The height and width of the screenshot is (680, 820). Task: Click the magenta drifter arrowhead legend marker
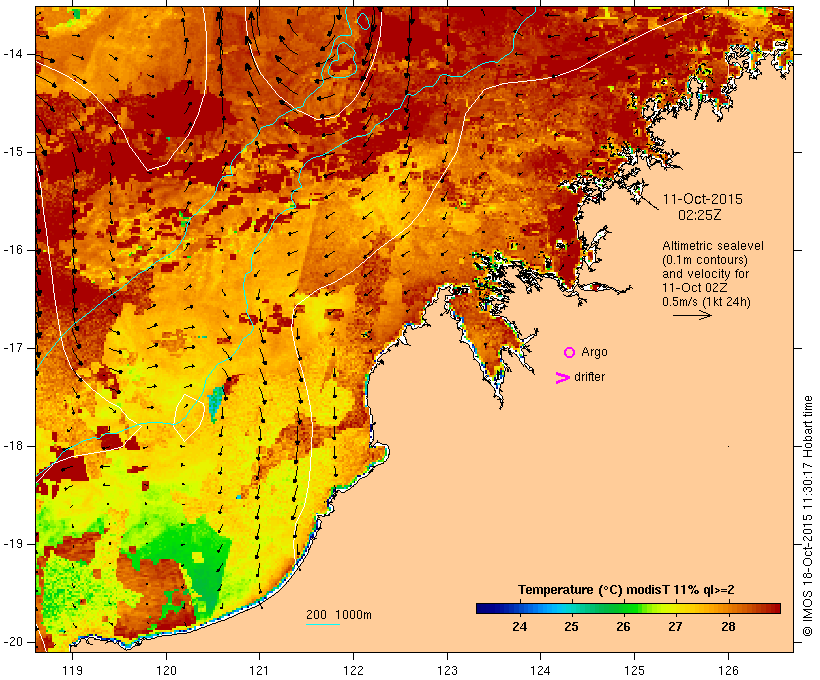563,378
